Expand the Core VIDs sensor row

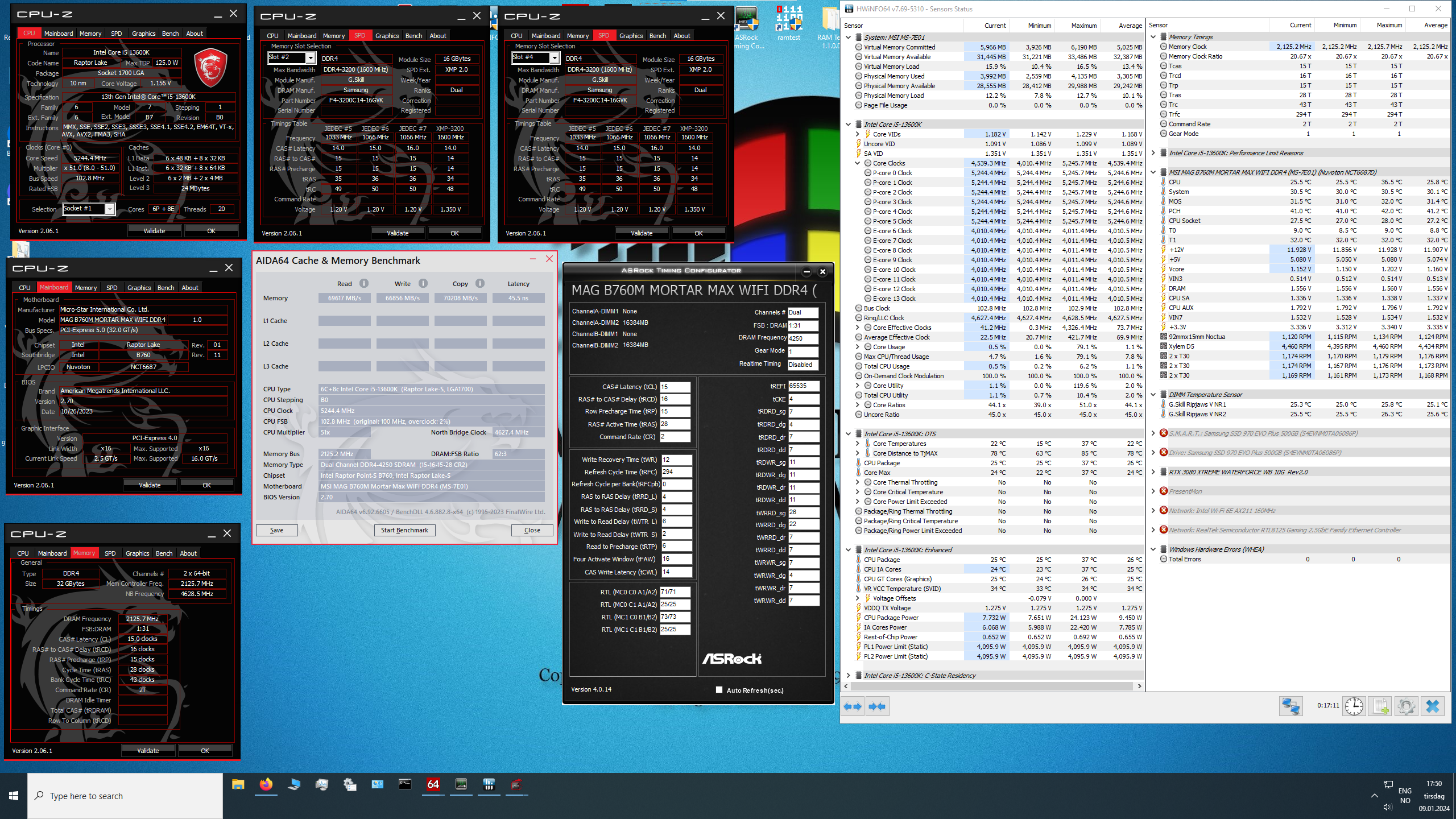pyautogui.click(x=858, y=134)
